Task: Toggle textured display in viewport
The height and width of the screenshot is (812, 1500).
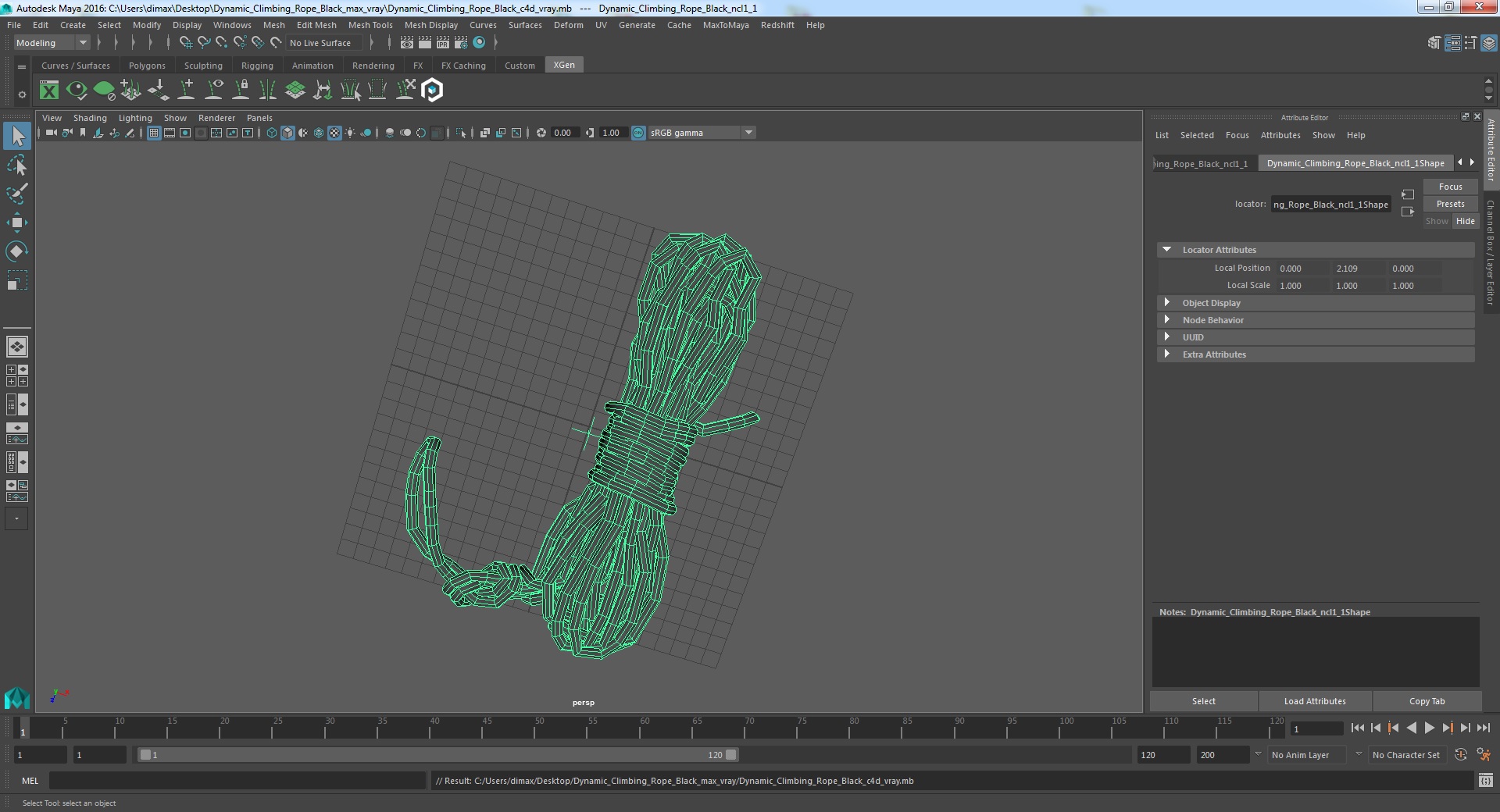Action: [x=334, y=133]
